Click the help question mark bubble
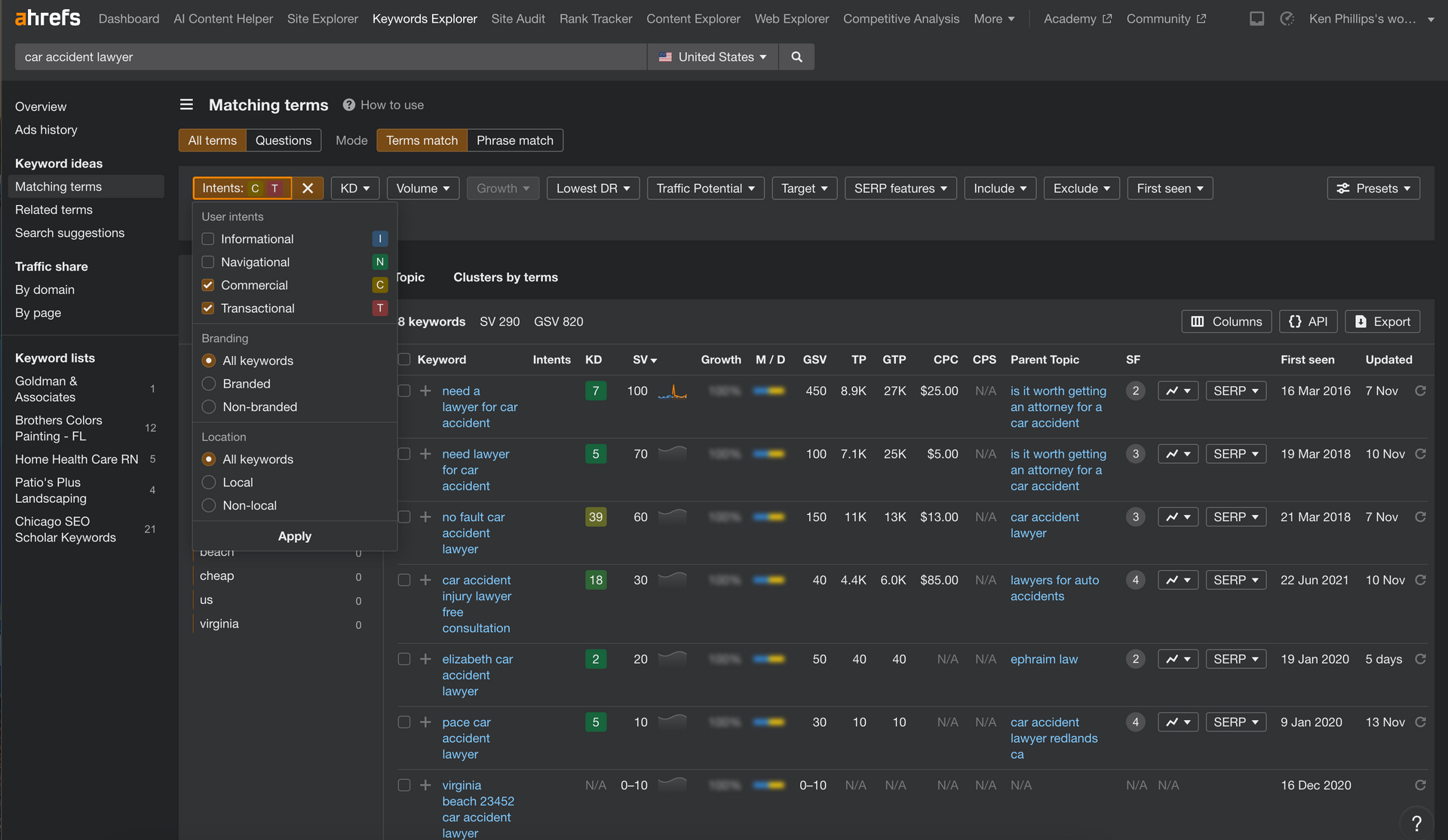 tap(1416, 823)
